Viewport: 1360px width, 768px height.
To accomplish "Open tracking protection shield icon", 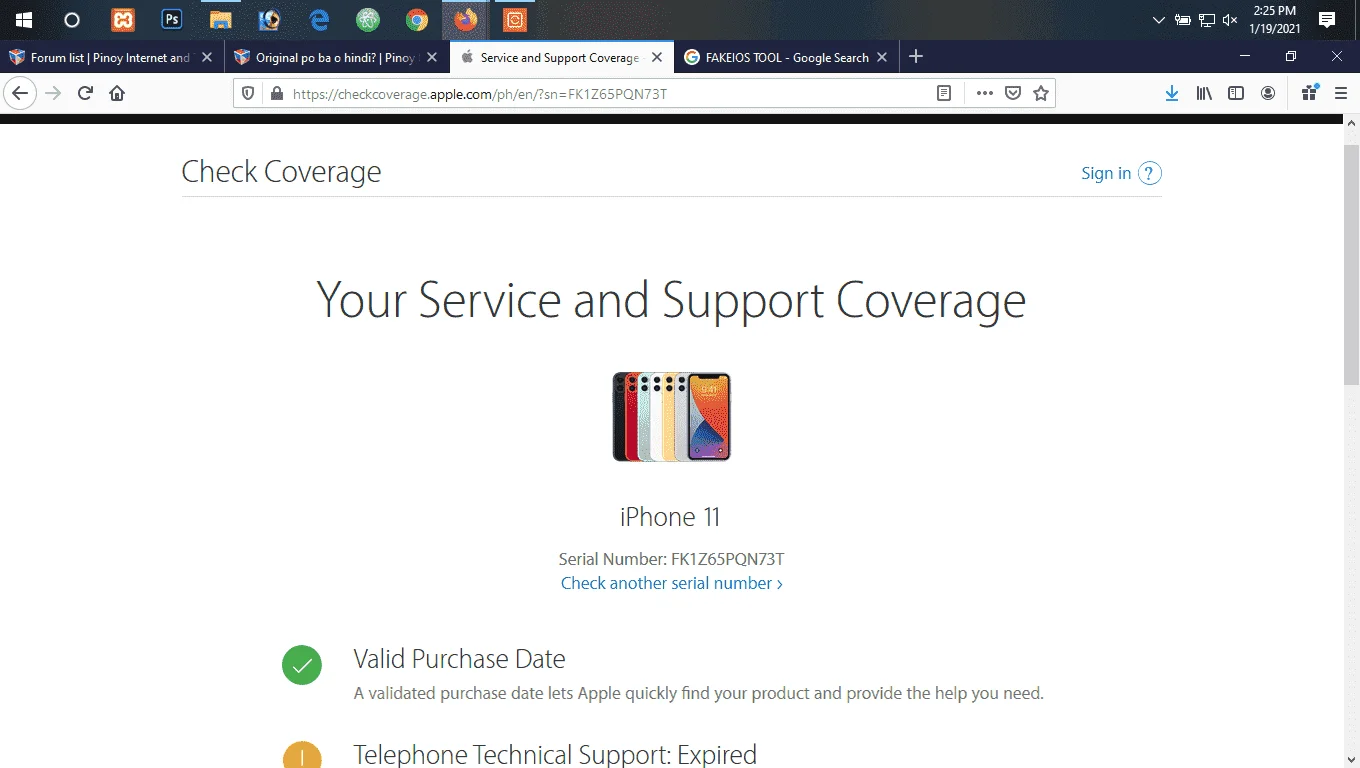I will (250, 93).
